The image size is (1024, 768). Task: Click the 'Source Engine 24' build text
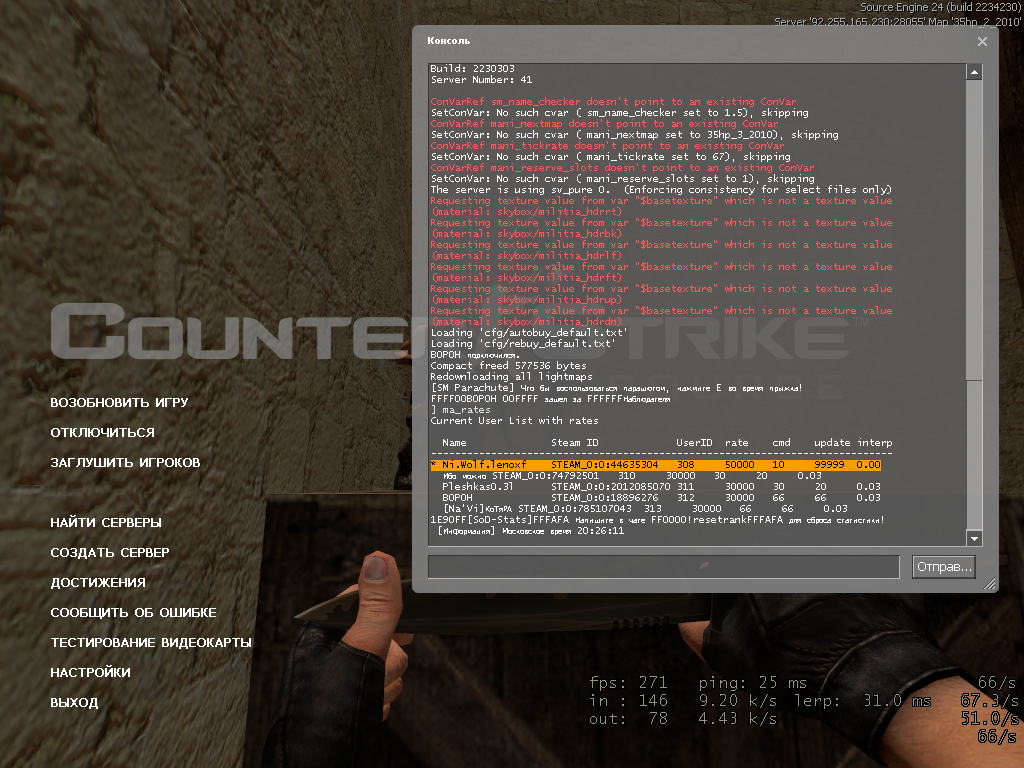[x=940, y=7]
